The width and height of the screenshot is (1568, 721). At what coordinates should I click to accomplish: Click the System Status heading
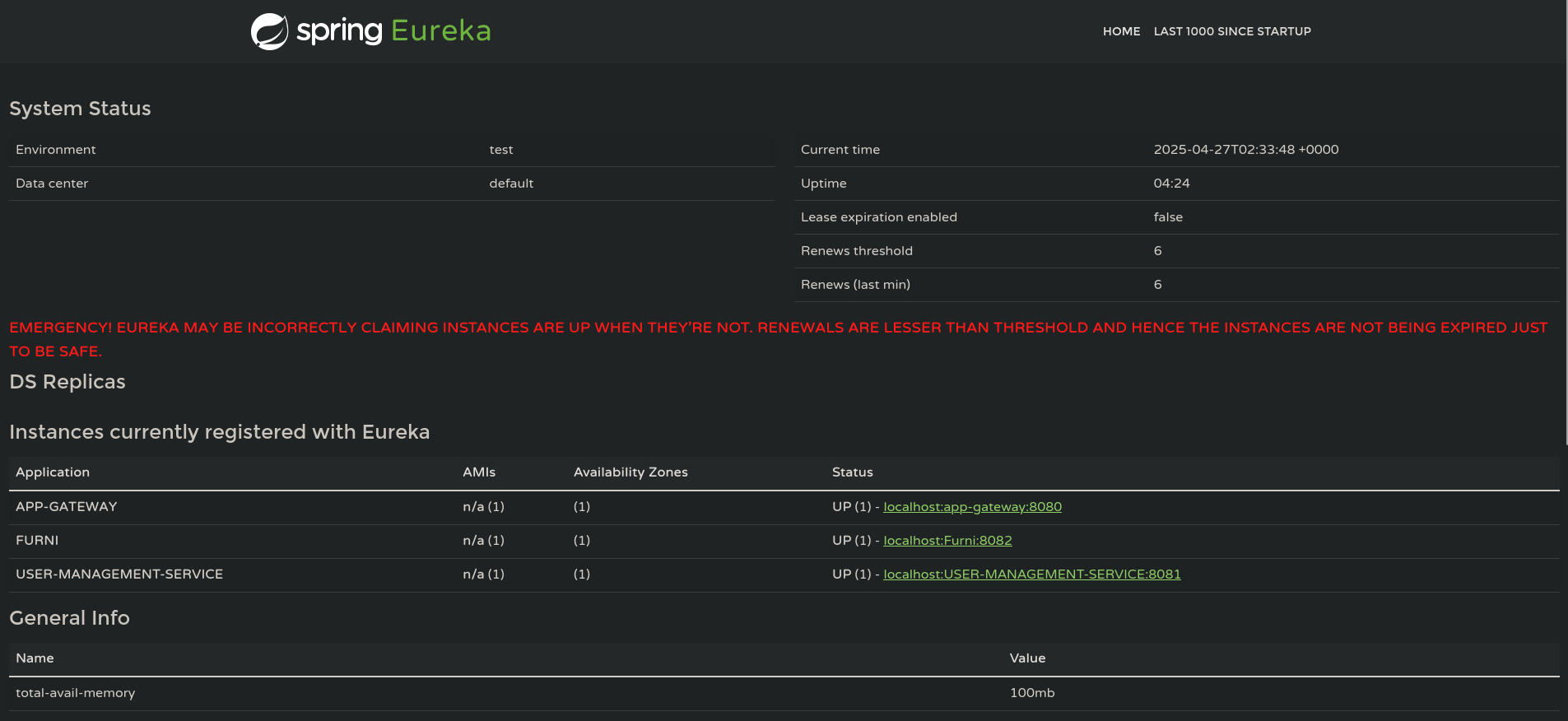[x=80, y=109]
